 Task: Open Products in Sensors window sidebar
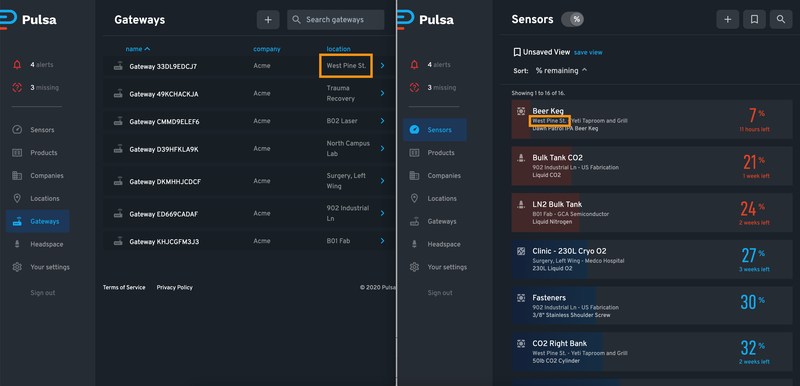pos(435,153)
